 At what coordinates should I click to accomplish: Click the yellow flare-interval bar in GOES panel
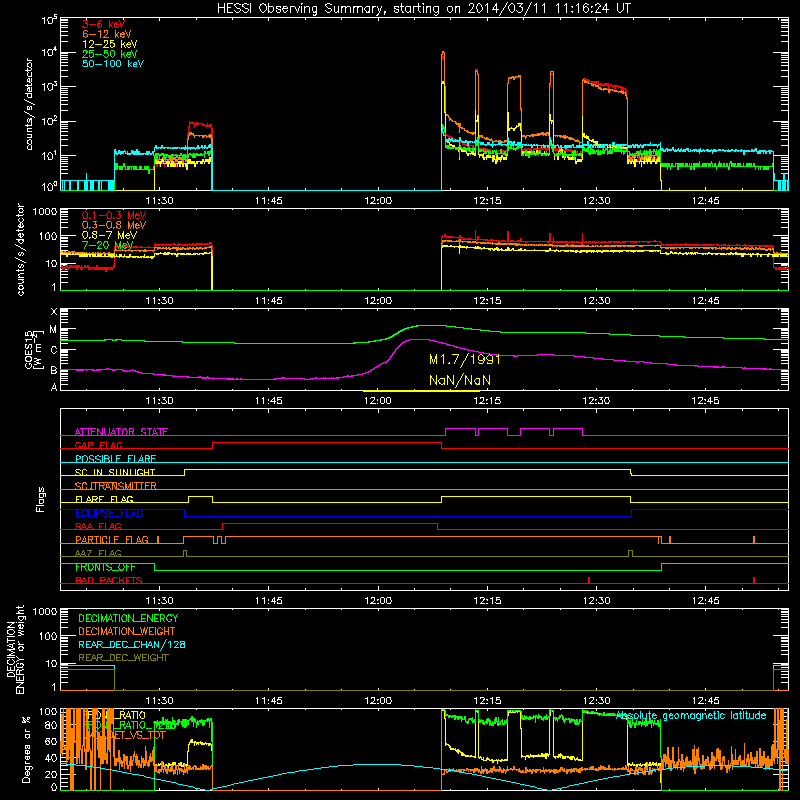421,391
